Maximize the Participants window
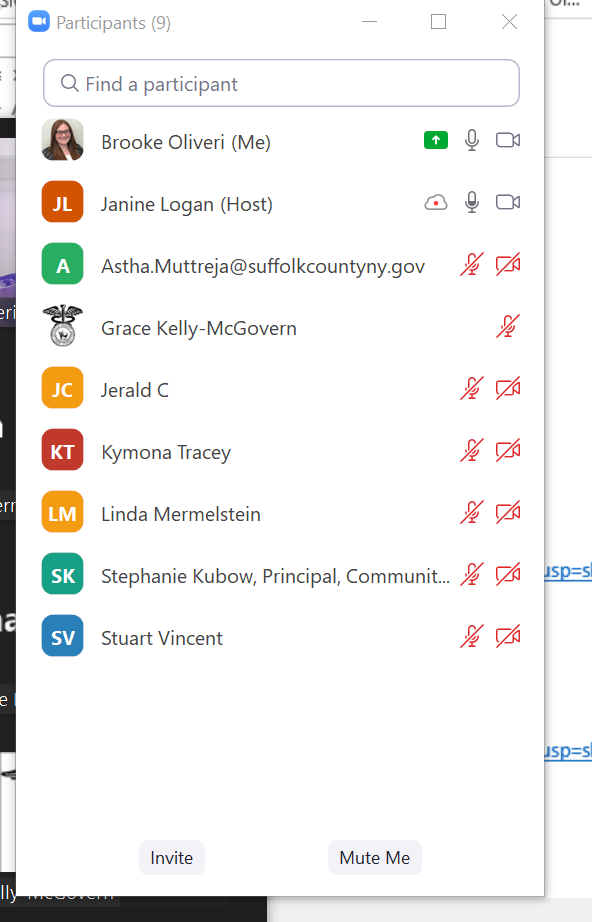The image size is (592, 922). coord(438,22)
